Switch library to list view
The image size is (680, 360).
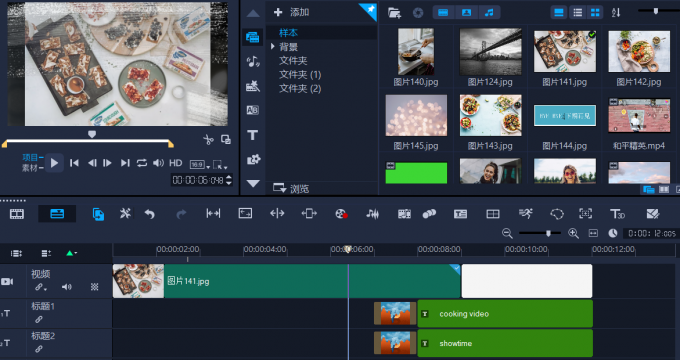pyautogui.click(x=578, y=13)
